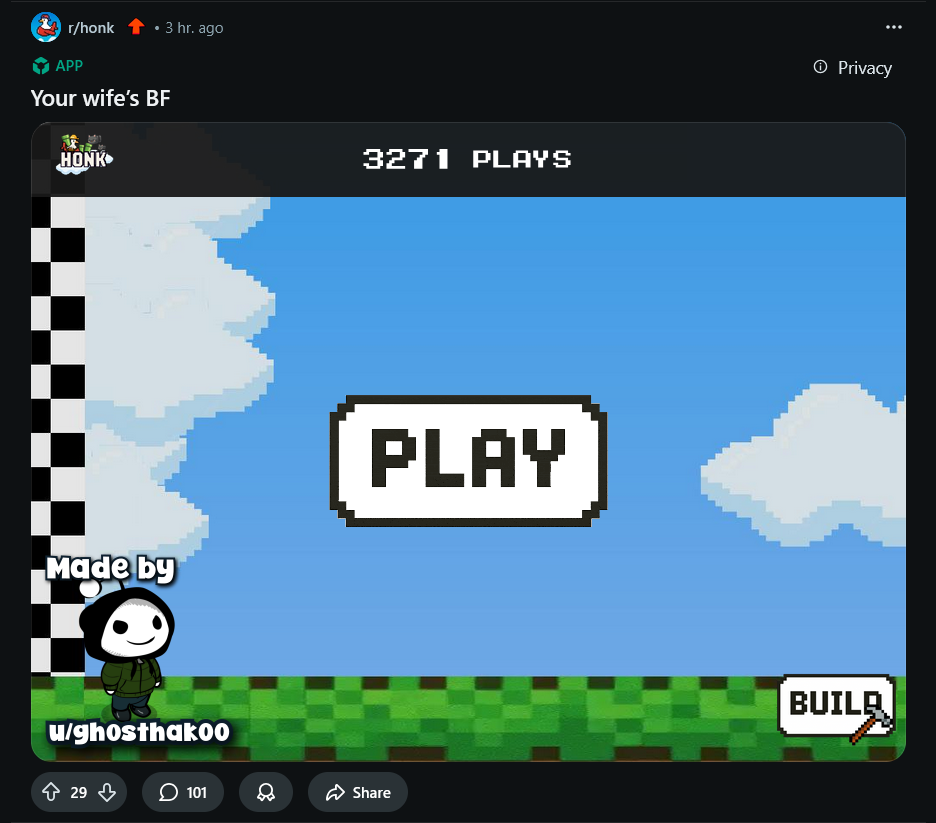Open the BUILD level editor button

click(x=836, y=705)
